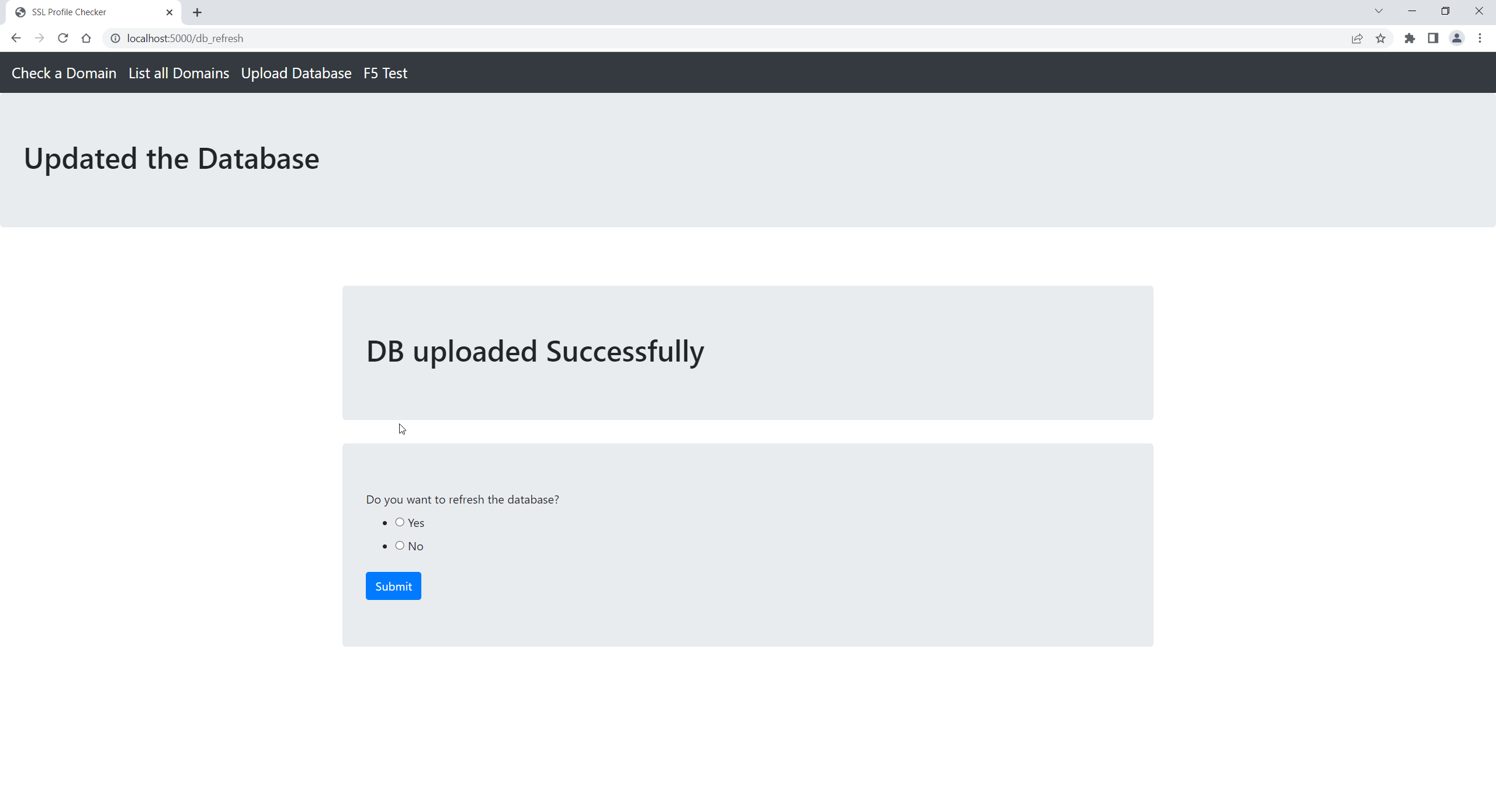
Task: Open Chrome three-dot menu
Action: point(1480,38)
